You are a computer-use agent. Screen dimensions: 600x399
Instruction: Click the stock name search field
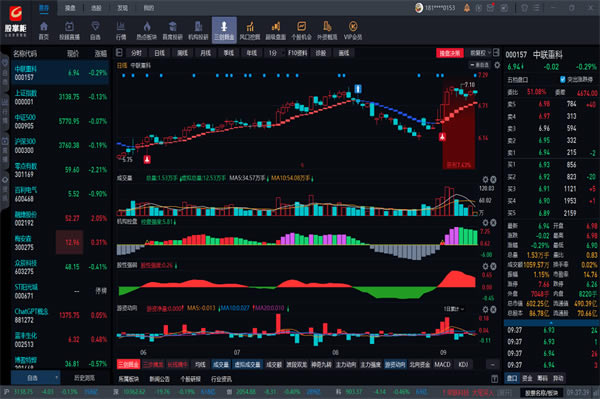click(x=541, y=392)
